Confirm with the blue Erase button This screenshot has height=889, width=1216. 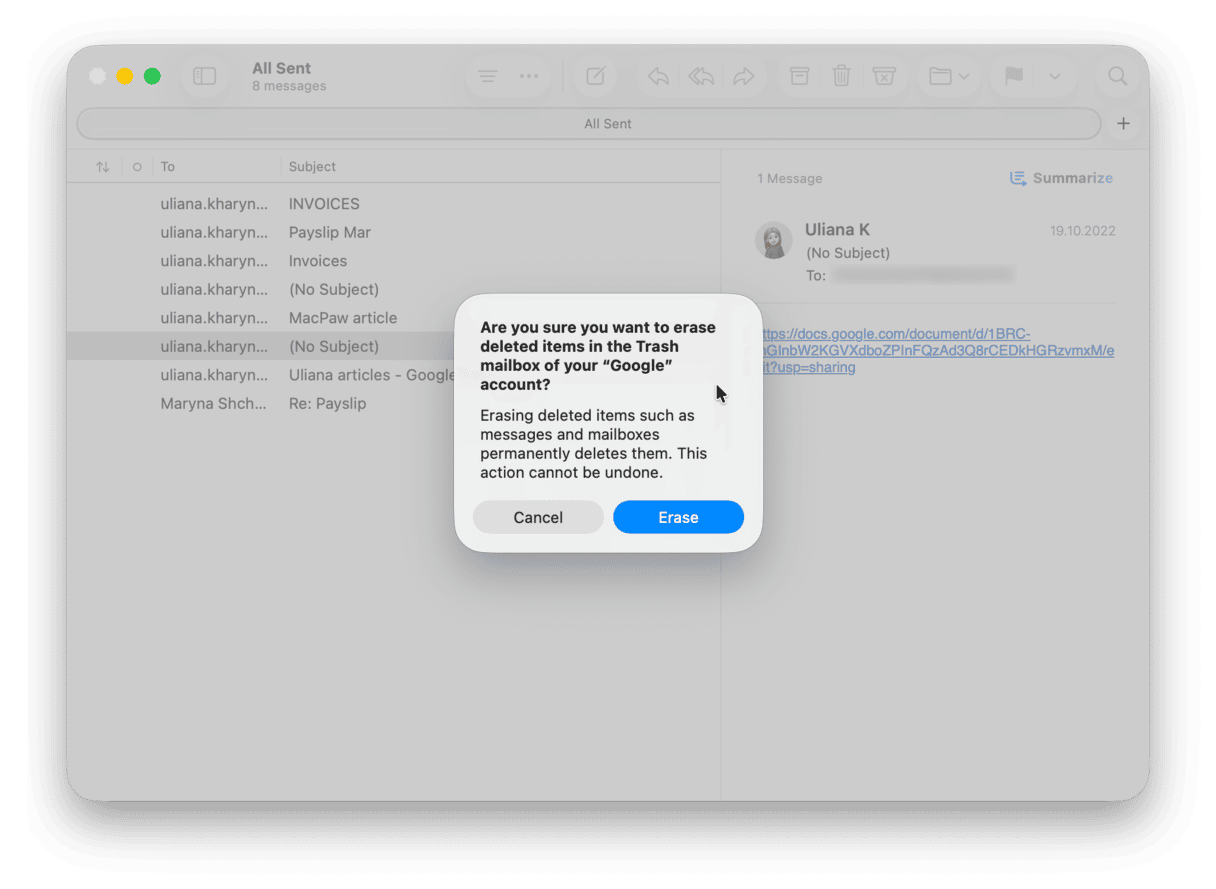point(678,517)
